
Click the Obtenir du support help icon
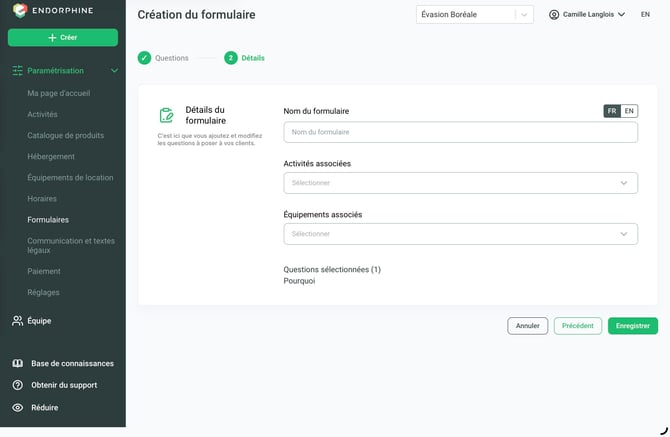click(18, 385)
